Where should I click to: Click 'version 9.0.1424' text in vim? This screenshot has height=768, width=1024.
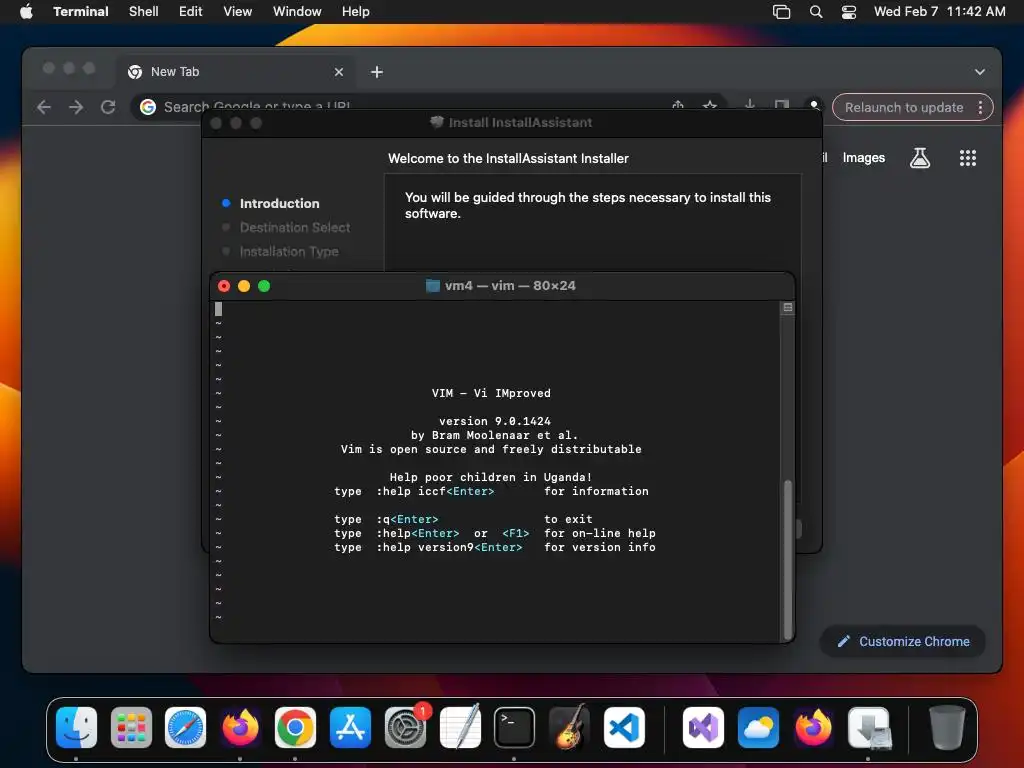click(494, 421)
